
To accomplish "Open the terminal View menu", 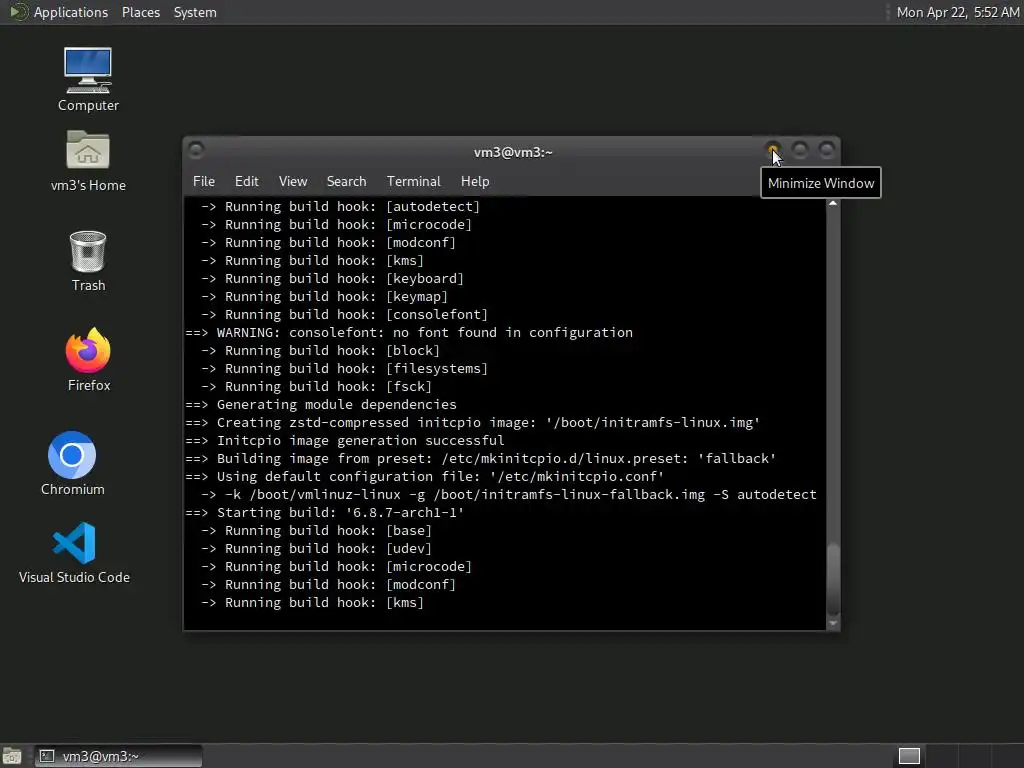I will point(293,182).
